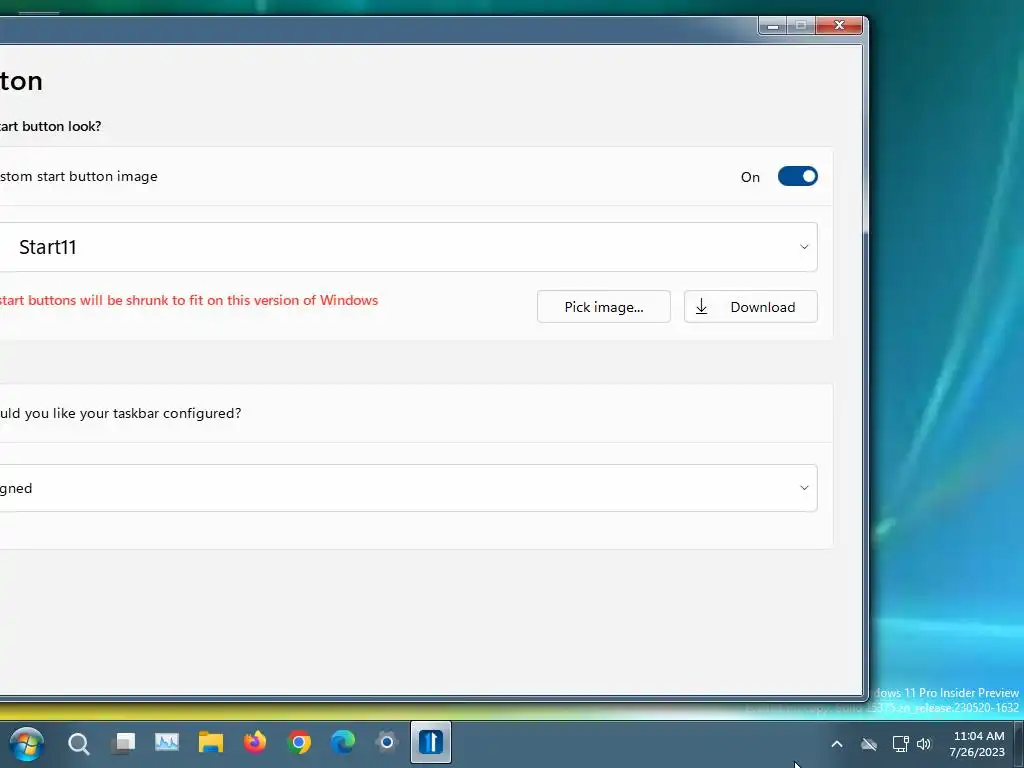Open File Explorer from the taskbar

click(211, 743)
